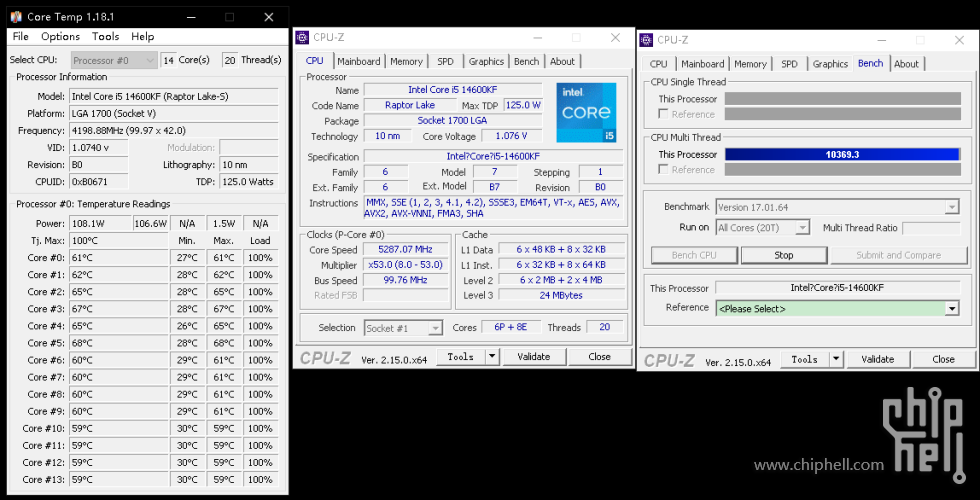
Task: Select Graphics tab in the Bench CPU-Z window
Action: [830, 64]
